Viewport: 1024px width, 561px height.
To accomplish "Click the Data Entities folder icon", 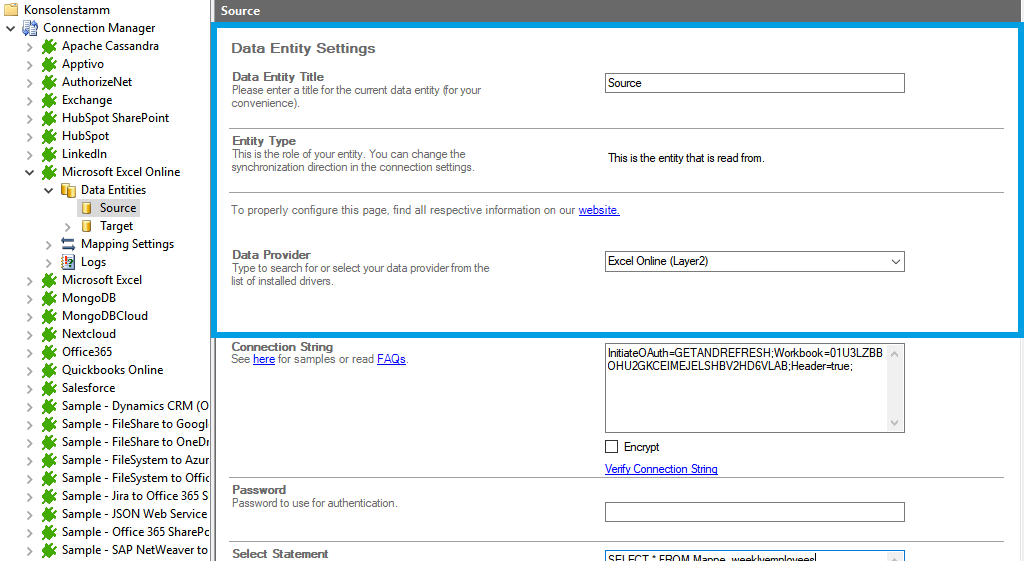I will click(x=68, y=190).
